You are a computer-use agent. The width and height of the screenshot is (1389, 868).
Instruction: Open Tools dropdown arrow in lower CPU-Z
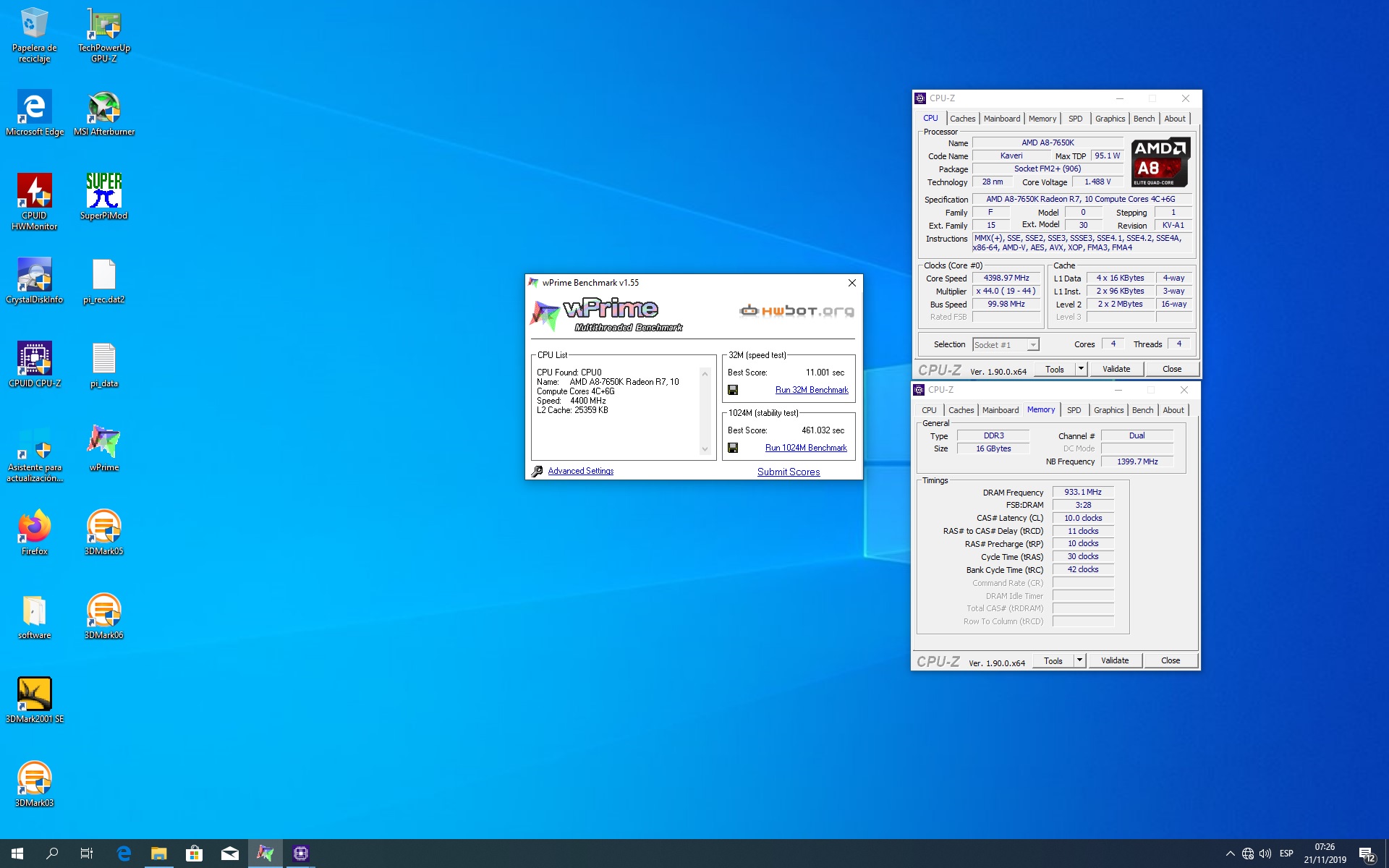coord(1079,660)
